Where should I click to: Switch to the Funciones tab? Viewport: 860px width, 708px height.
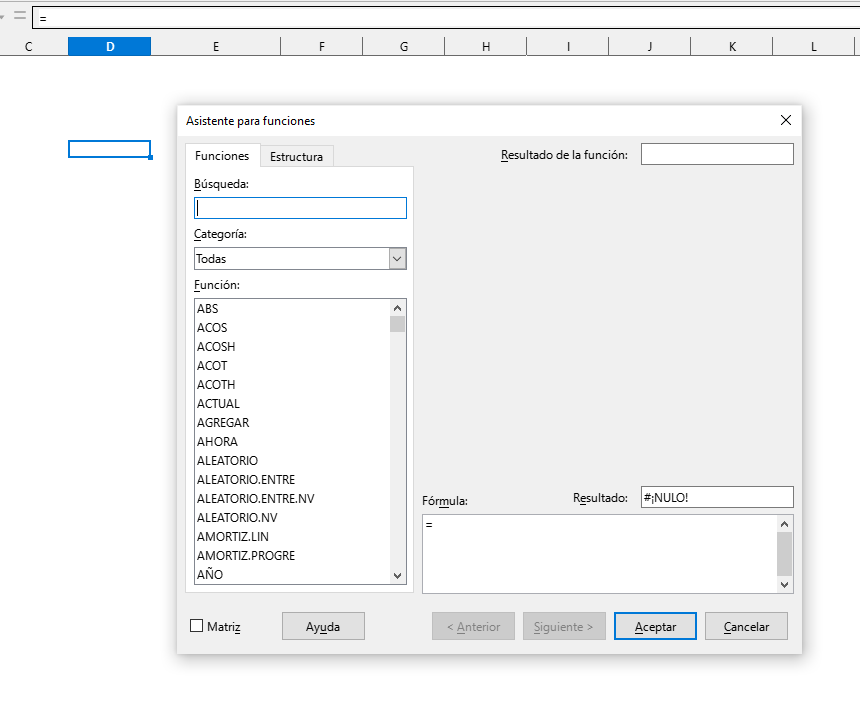221,155
